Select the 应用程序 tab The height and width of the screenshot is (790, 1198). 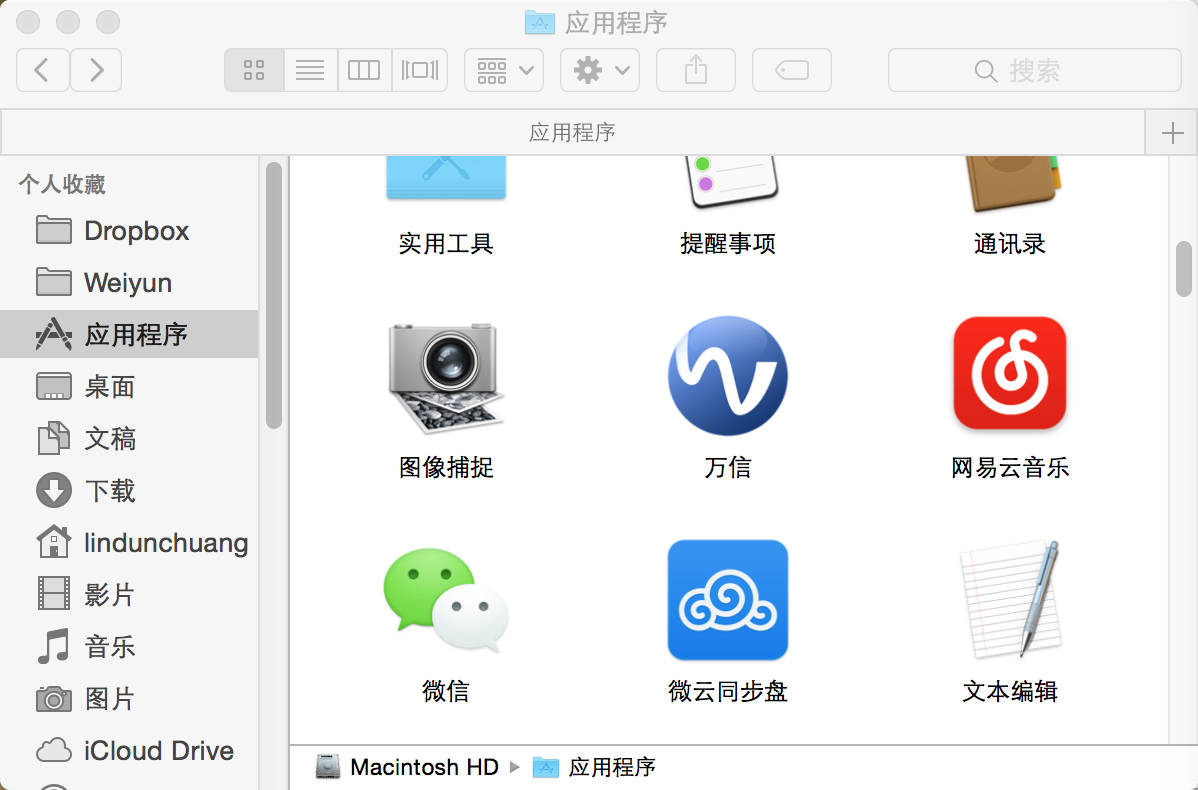point(572,132)
